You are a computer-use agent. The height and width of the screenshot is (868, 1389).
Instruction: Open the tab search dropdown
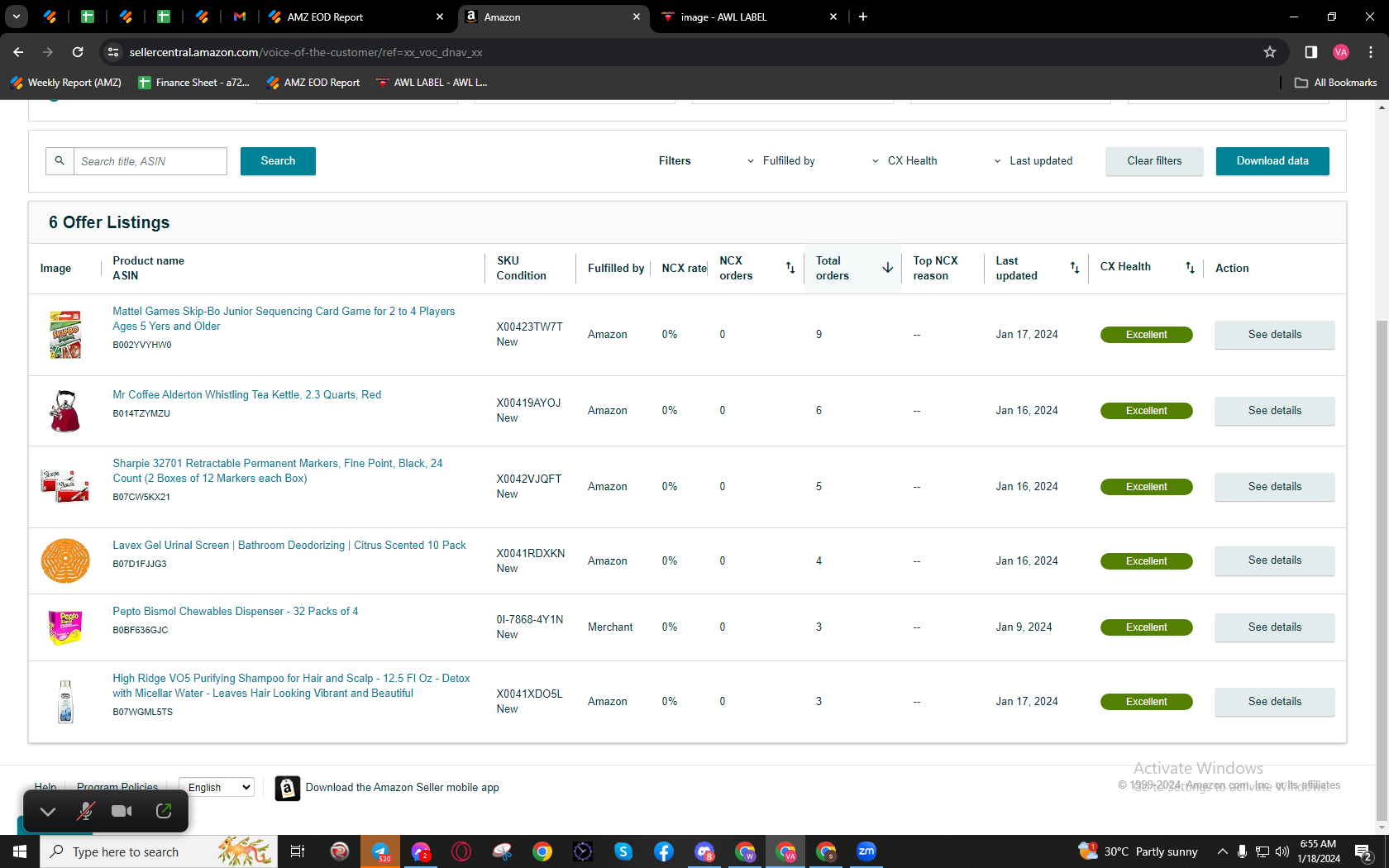17,17
